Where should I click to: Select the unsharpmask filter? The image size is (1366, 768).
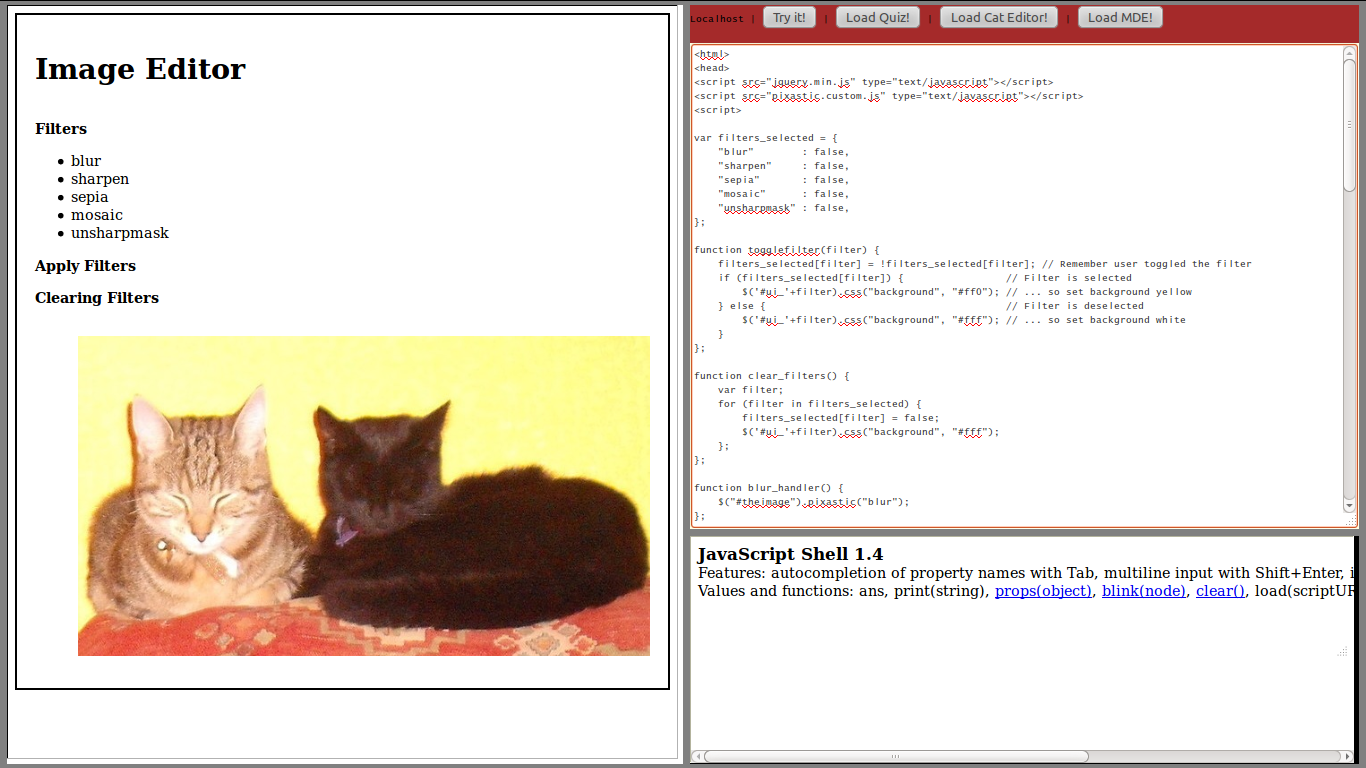tap(120, 233)
